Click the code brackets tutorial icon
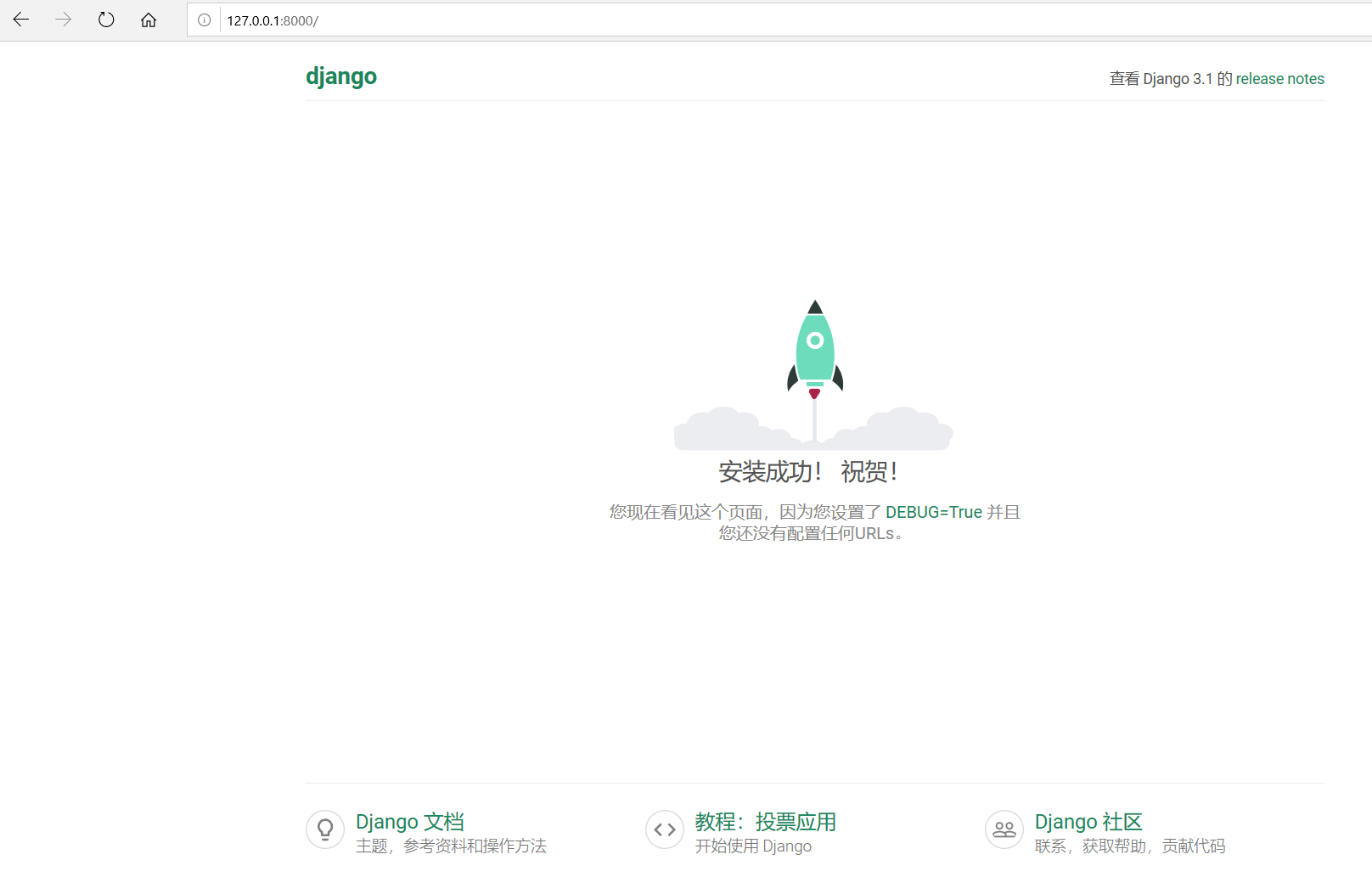The image size is (1372, 877). [665, 829]
